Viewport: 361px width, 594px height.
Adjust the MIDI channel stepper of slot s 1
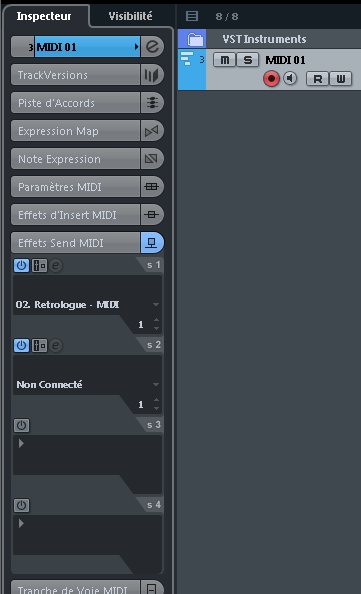click(x=156, y=324)
